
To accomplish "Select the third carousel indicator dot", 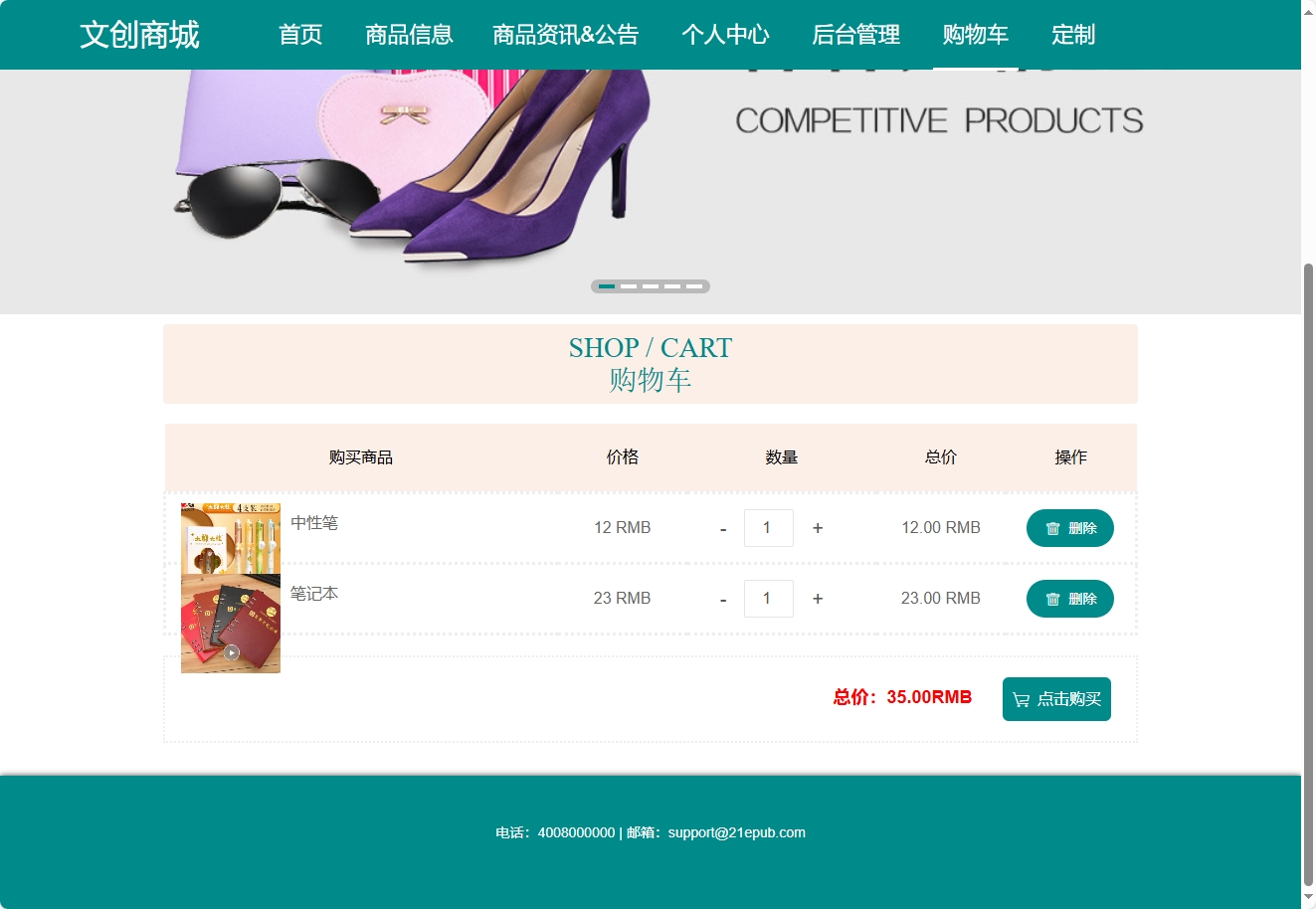I will click(x=653, y=285).
